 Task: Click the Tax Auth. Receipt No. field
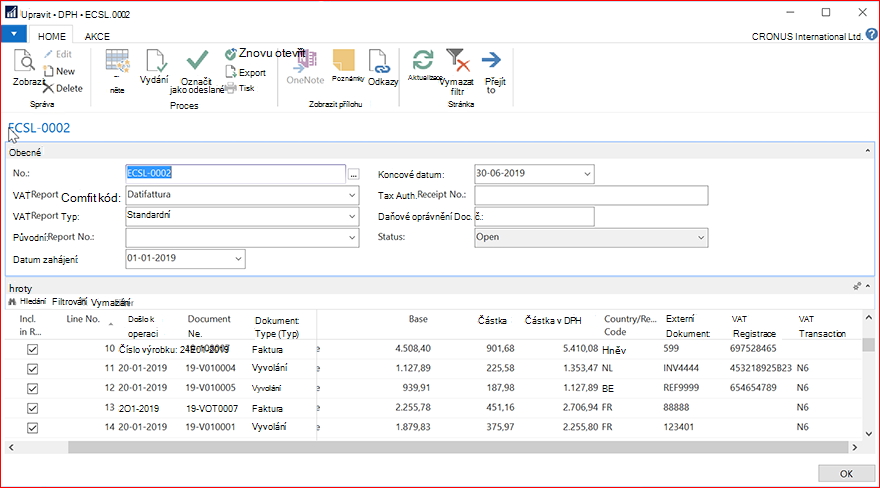pyautogui.click(x=591, y=195)
